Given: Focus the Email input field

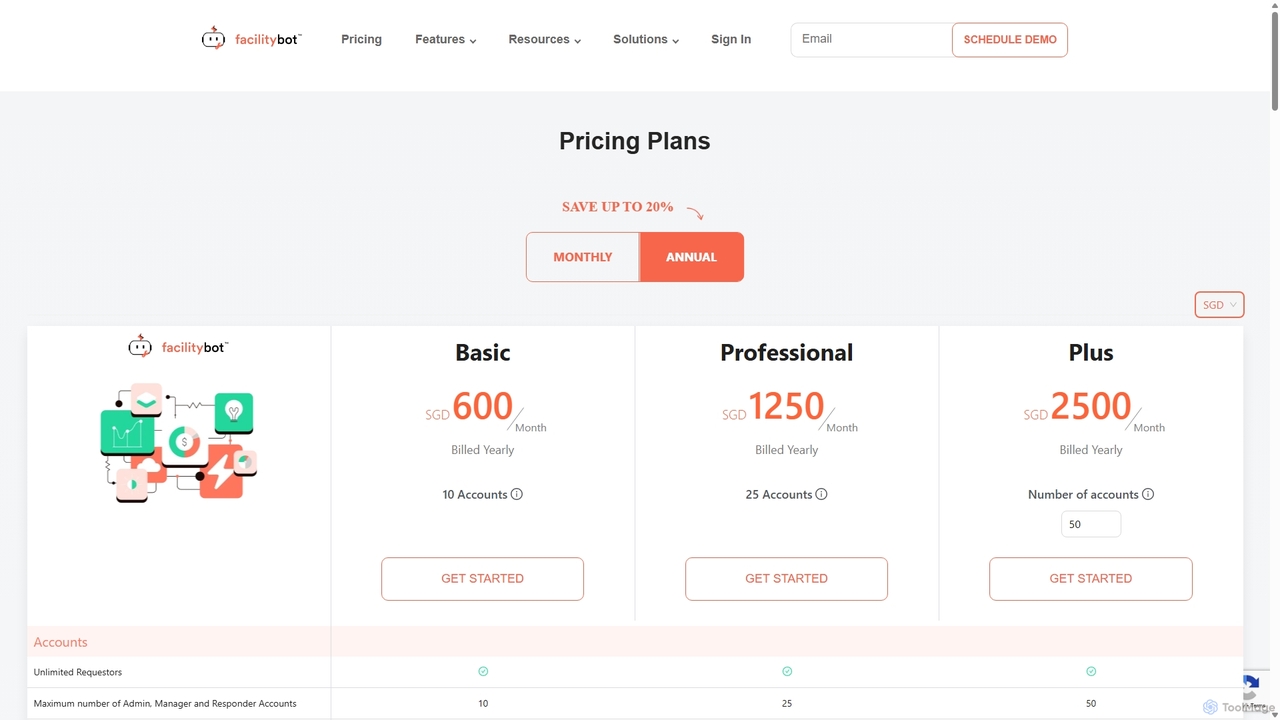Looking at the screenshot, I should coord(871,40).
